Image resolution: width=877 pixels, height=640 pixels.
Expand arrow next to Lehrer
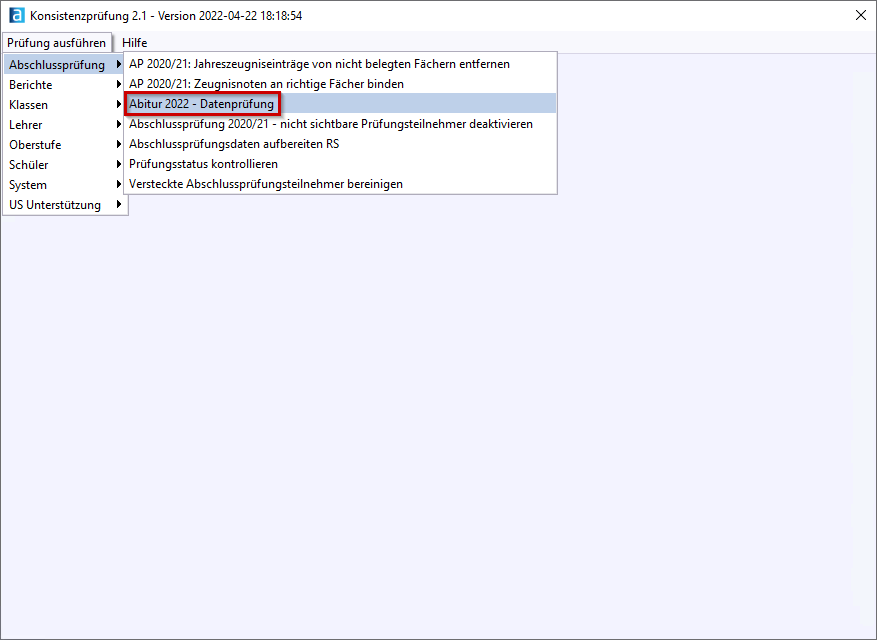(x=119, y=124)
